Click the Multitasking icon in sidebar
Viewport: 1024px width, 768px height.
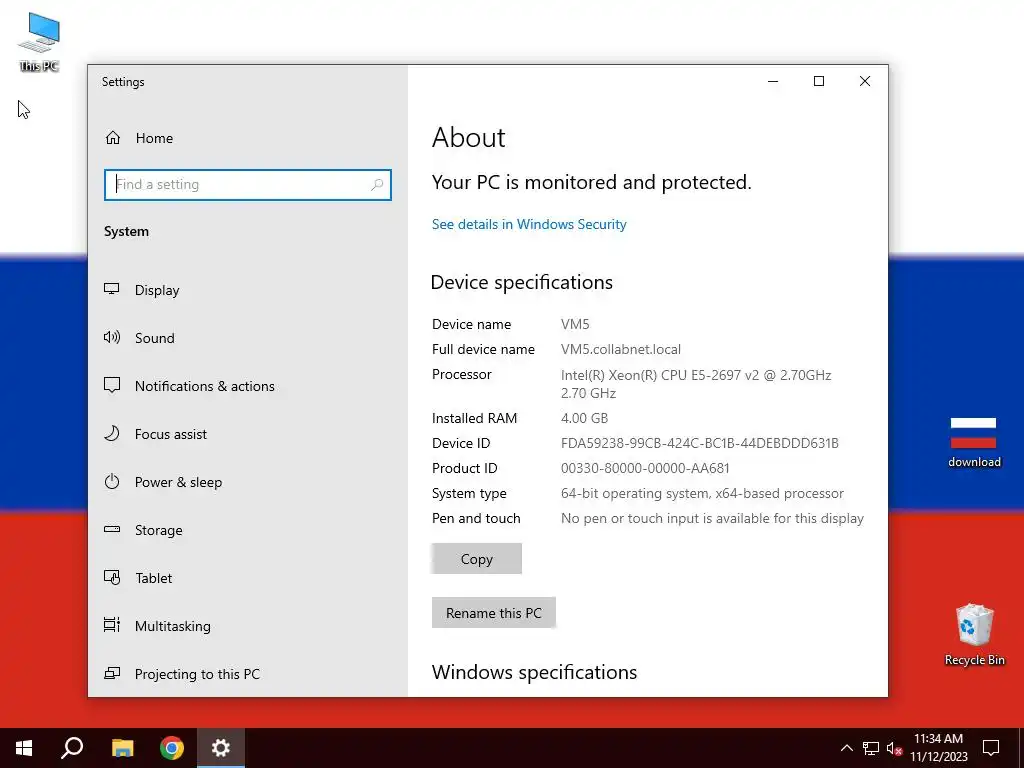click(112, 625)
